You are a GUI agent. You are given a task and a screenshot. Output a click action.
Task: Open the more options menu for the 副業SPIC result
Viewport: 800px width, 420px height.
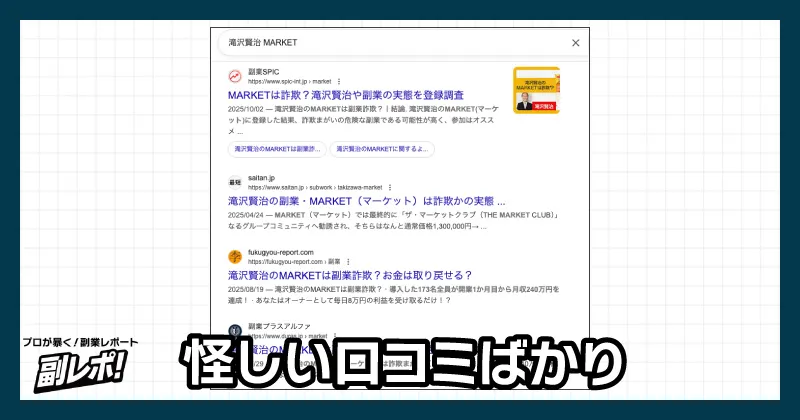(x=339, y=82)
